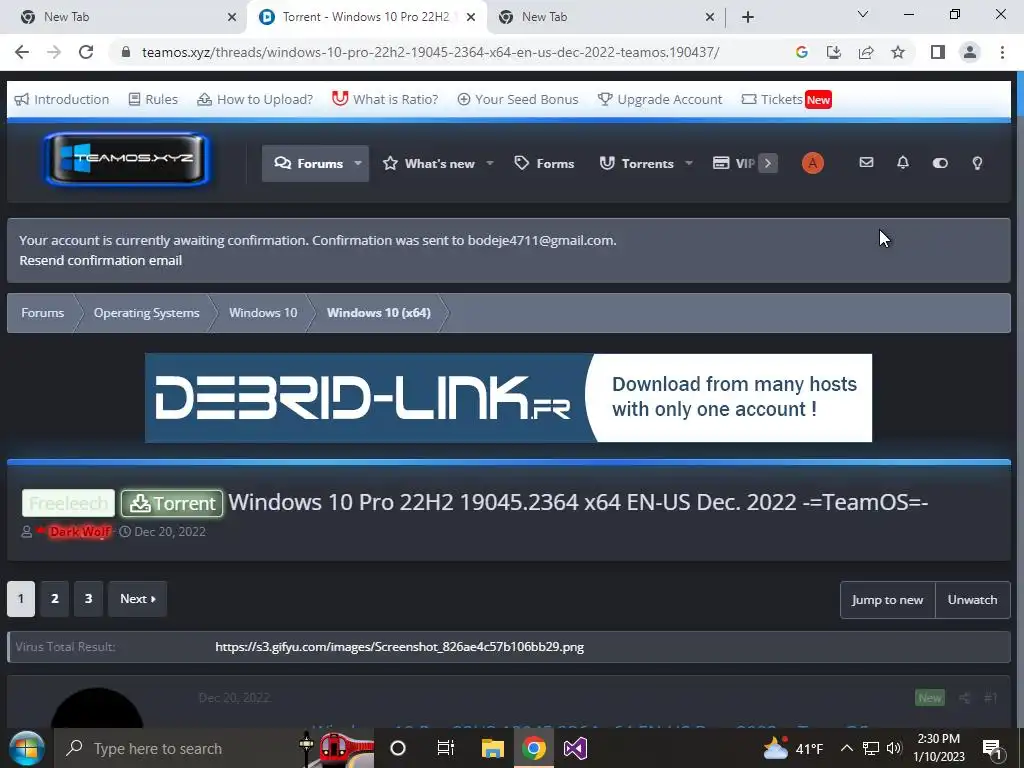The image size is (1024, 768).
Task: Open the What is Ratio? link
Action: 385,99
